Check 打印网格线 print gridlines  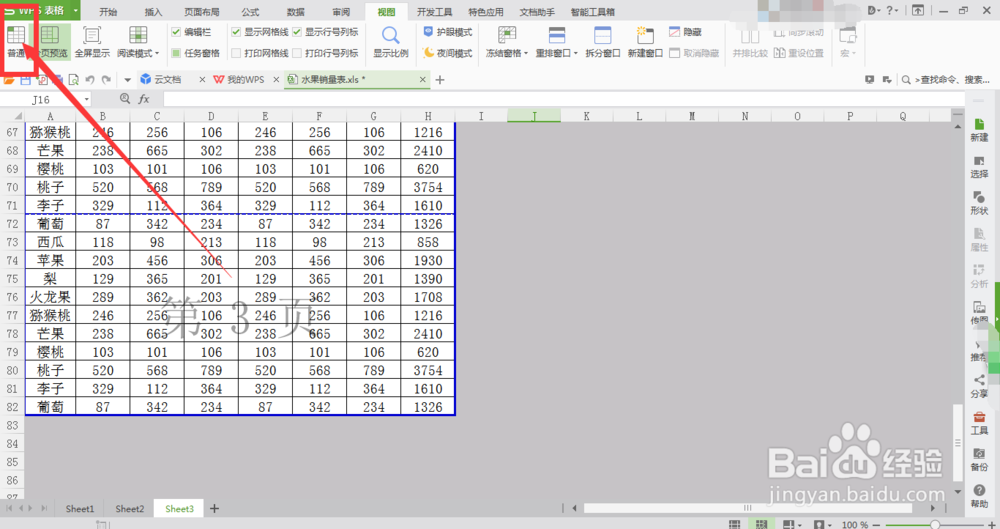coord(236,53)
